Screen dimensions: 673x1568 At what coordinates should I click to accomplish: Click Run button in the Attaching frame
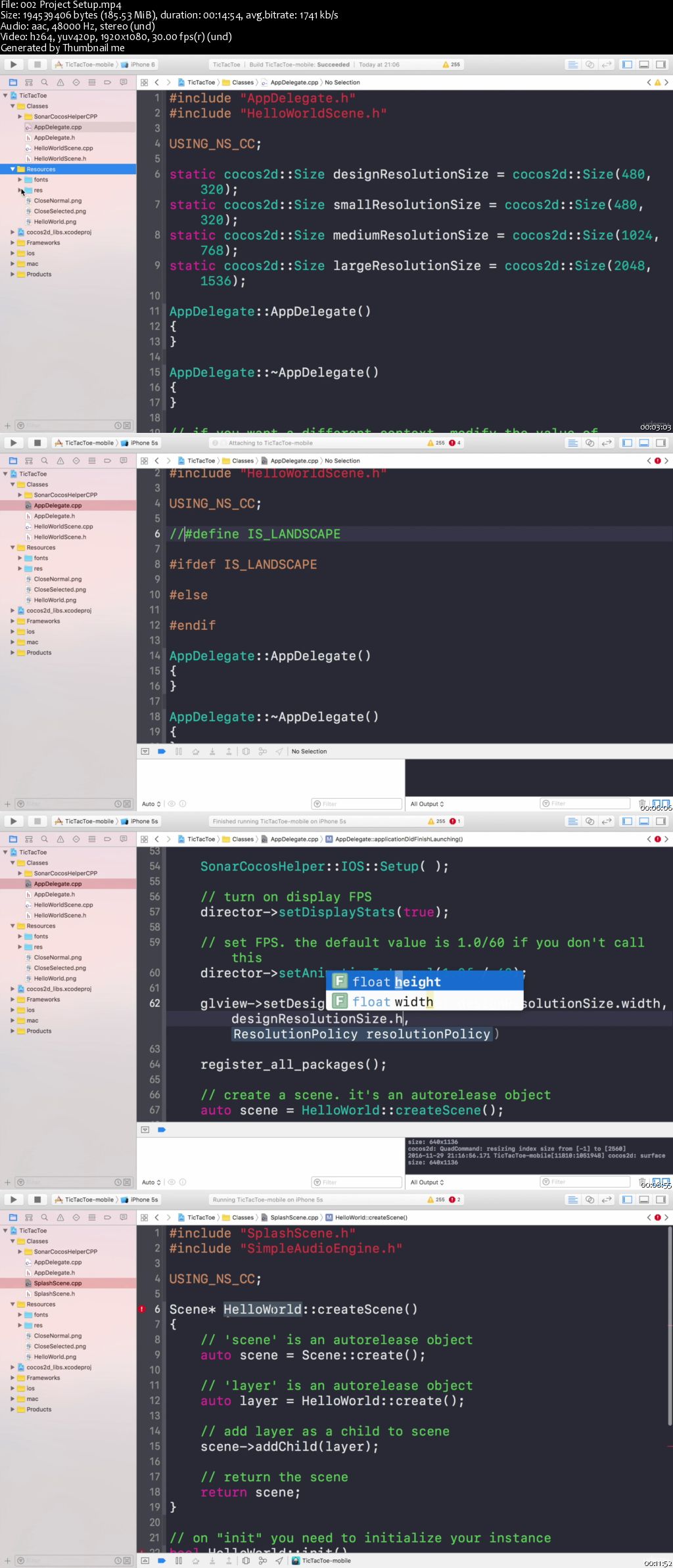click(x=13, y=443)
